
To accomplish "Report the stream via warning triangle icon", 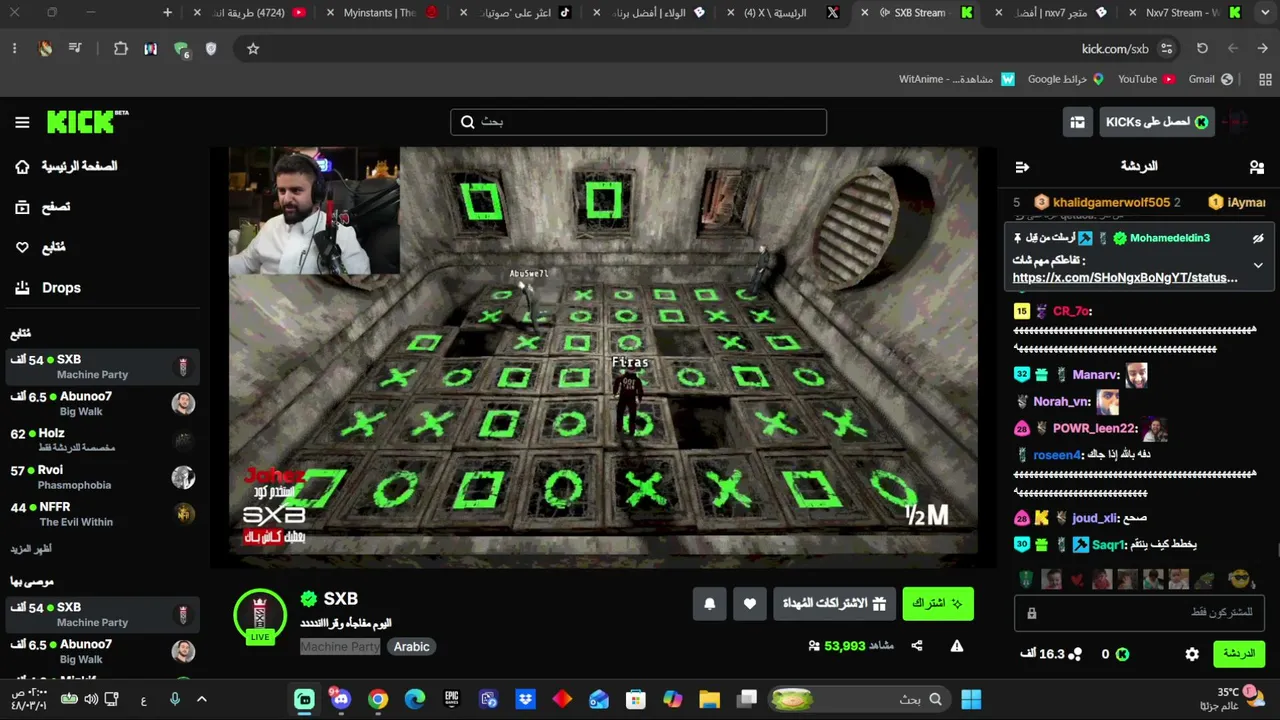I will point(957,646).
